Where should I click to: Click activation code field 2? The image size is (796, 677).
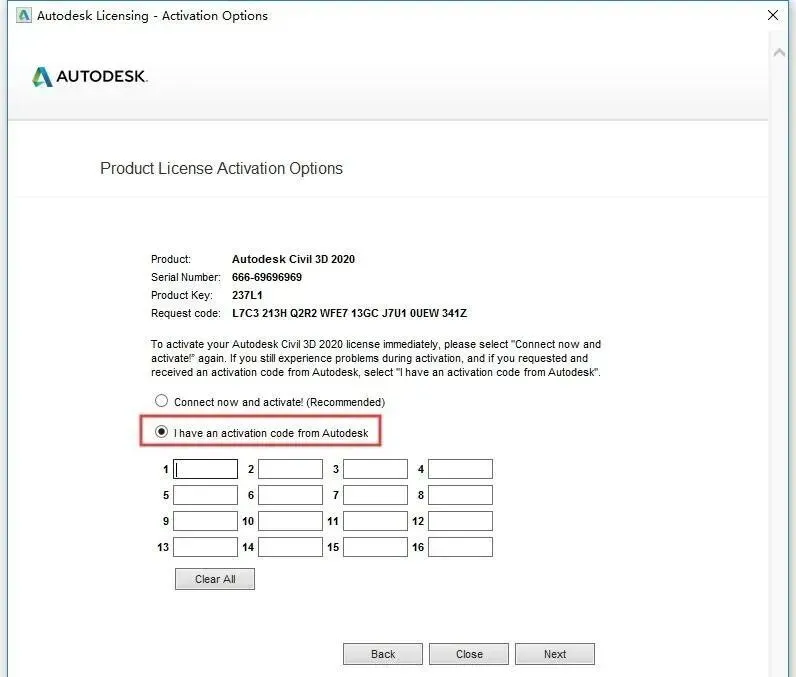tap(290, 469)
